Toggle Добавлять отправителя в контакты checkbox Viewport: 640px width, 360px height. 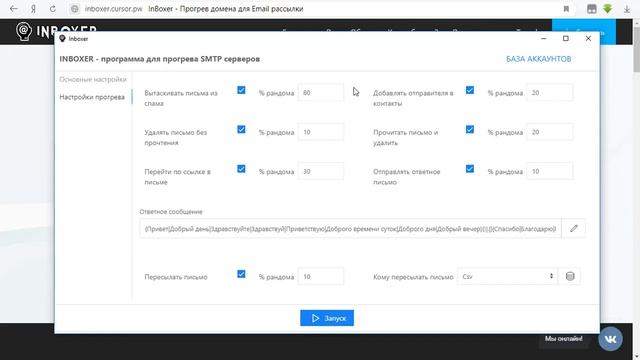coord(470,90)
